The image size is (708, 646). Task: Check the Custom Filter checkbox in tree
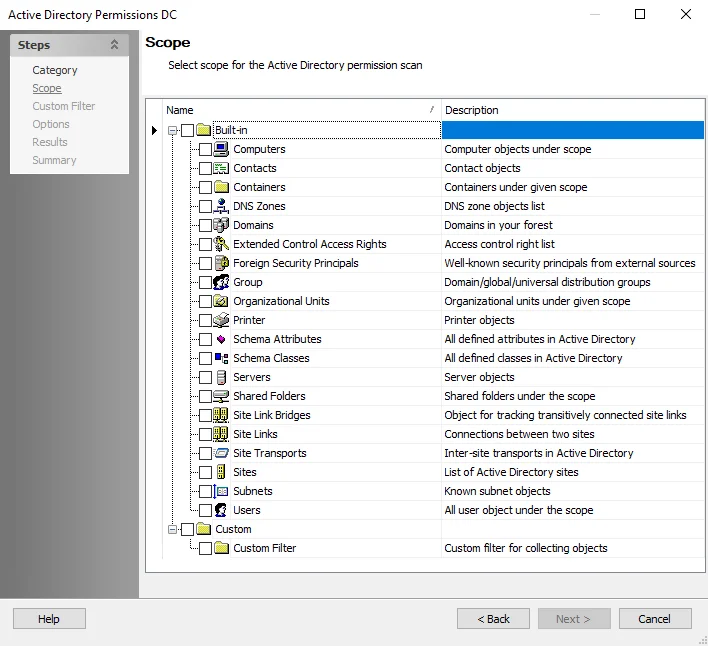205,548
